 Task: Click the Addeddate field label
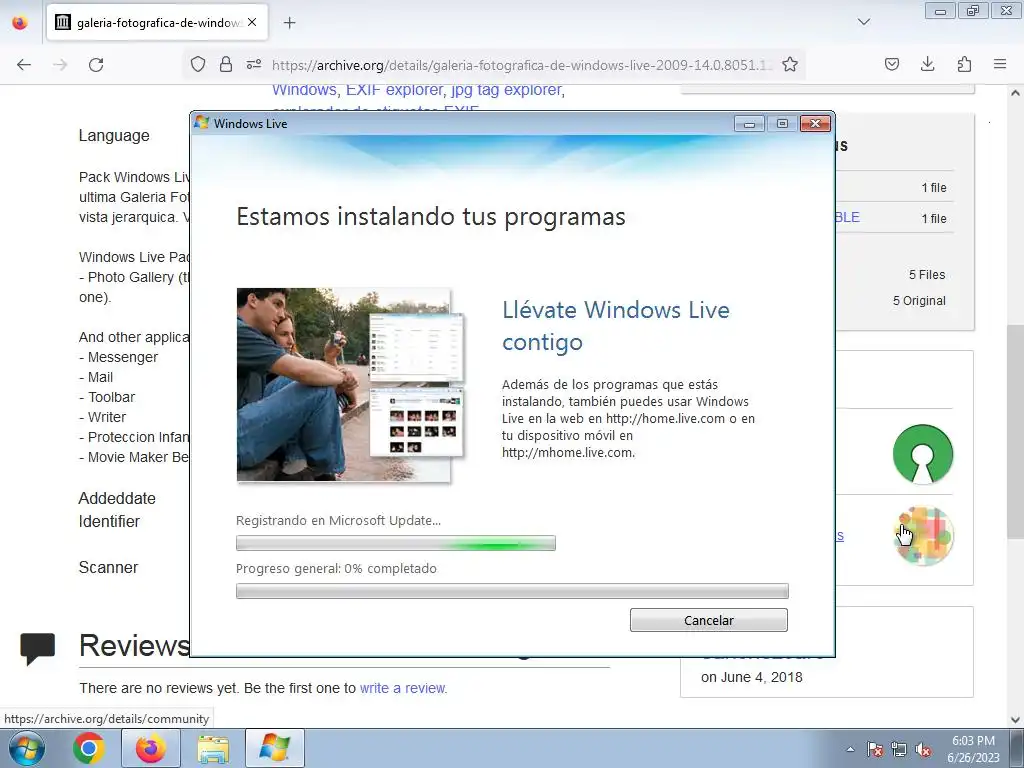(x=117, y=498)
